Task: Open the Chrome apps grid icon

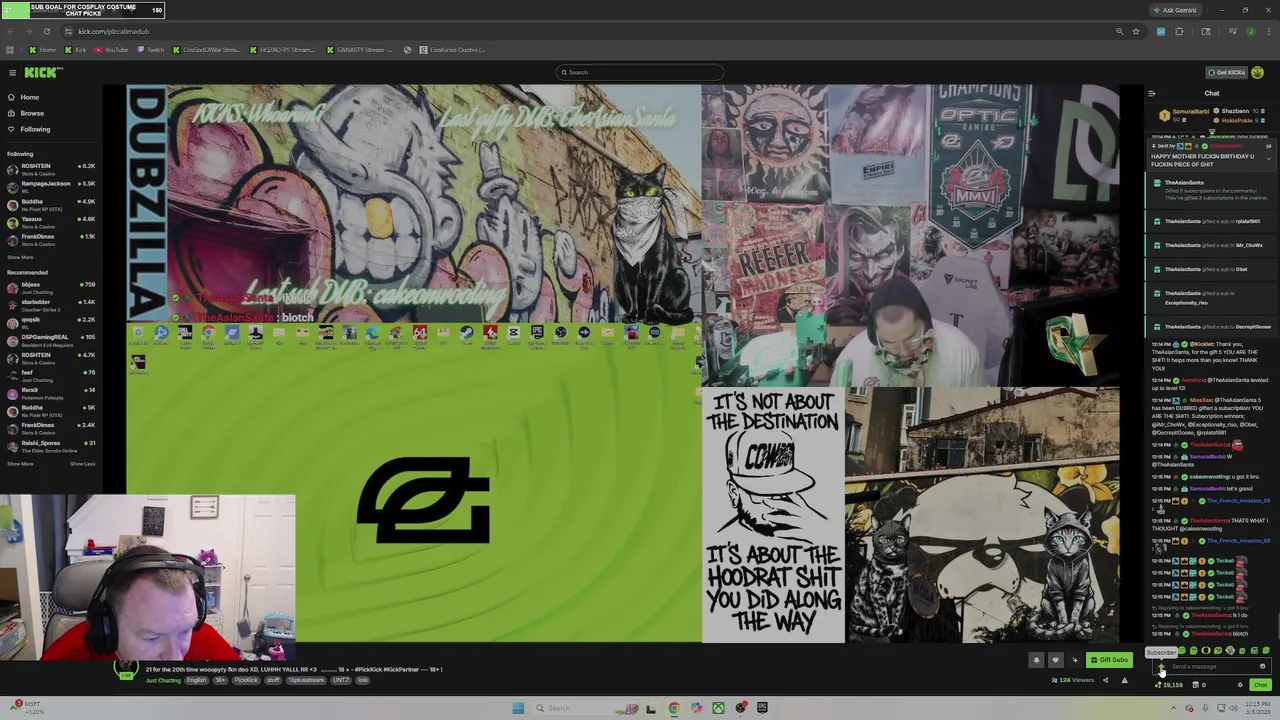Action: [x=10, y=50]
